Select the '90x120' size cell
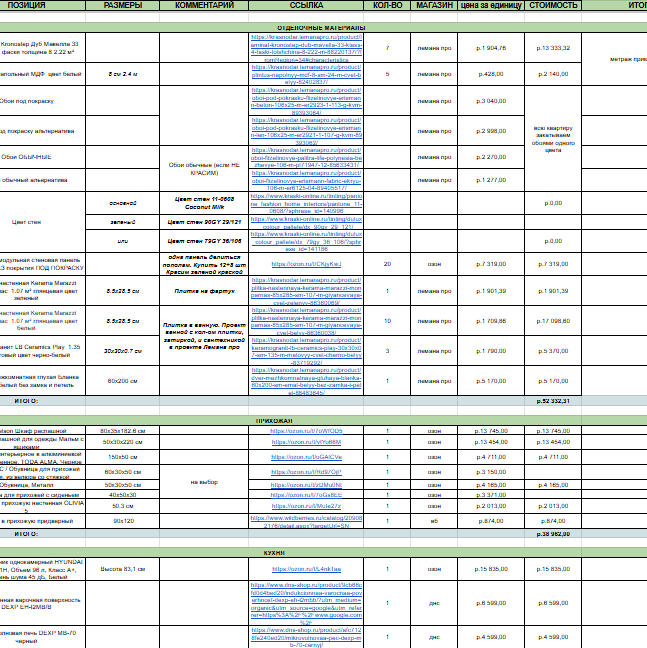The width and height of the screenshot is (647, 648). pos(123,521)
